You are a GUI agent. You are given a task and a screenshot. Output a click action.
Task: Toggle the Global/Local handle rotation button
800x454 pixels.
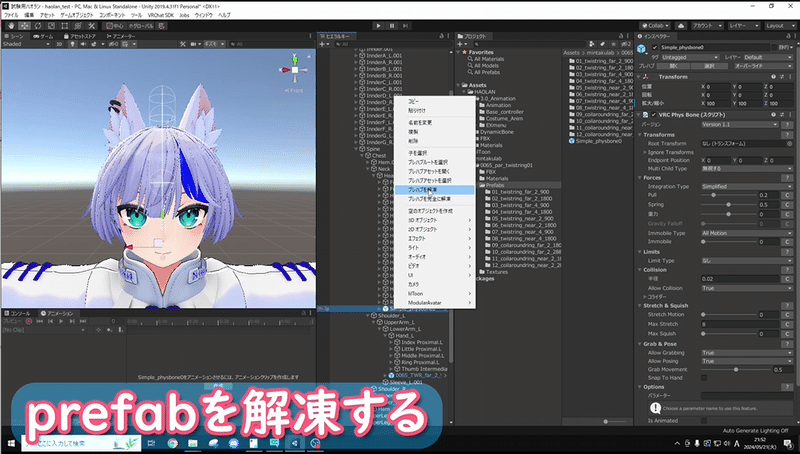click(142, 26)
